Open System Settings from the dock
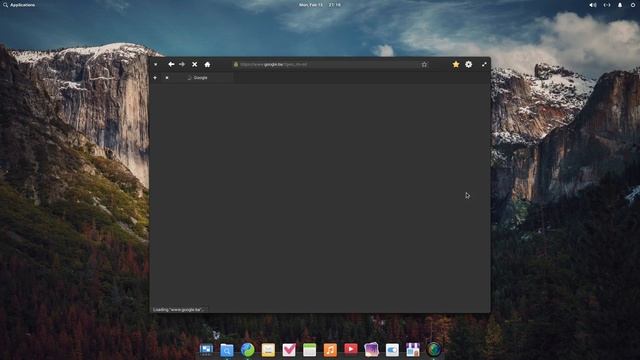Screen dimensions: 640x360 392,350
